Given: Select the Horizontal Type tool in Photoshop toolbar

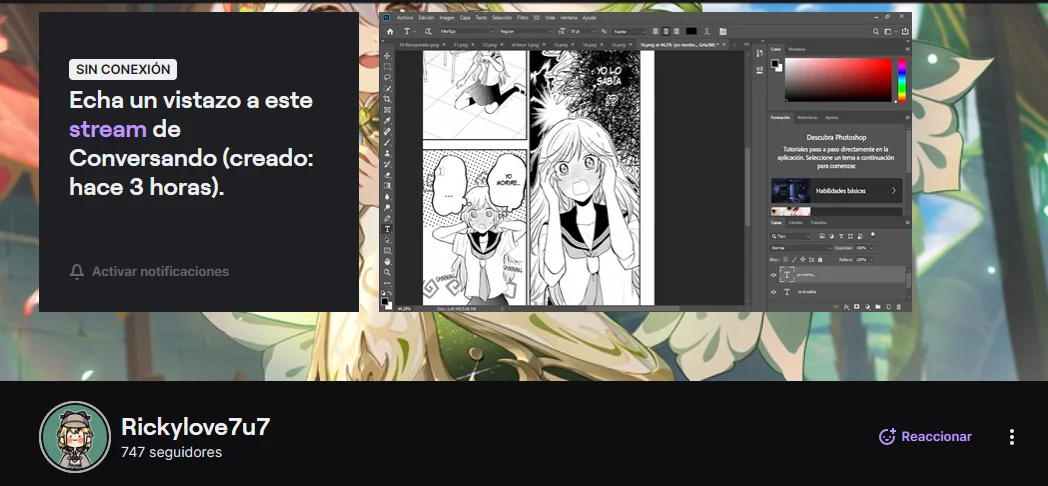Looking at the screenshot, I should click(387, 229).
